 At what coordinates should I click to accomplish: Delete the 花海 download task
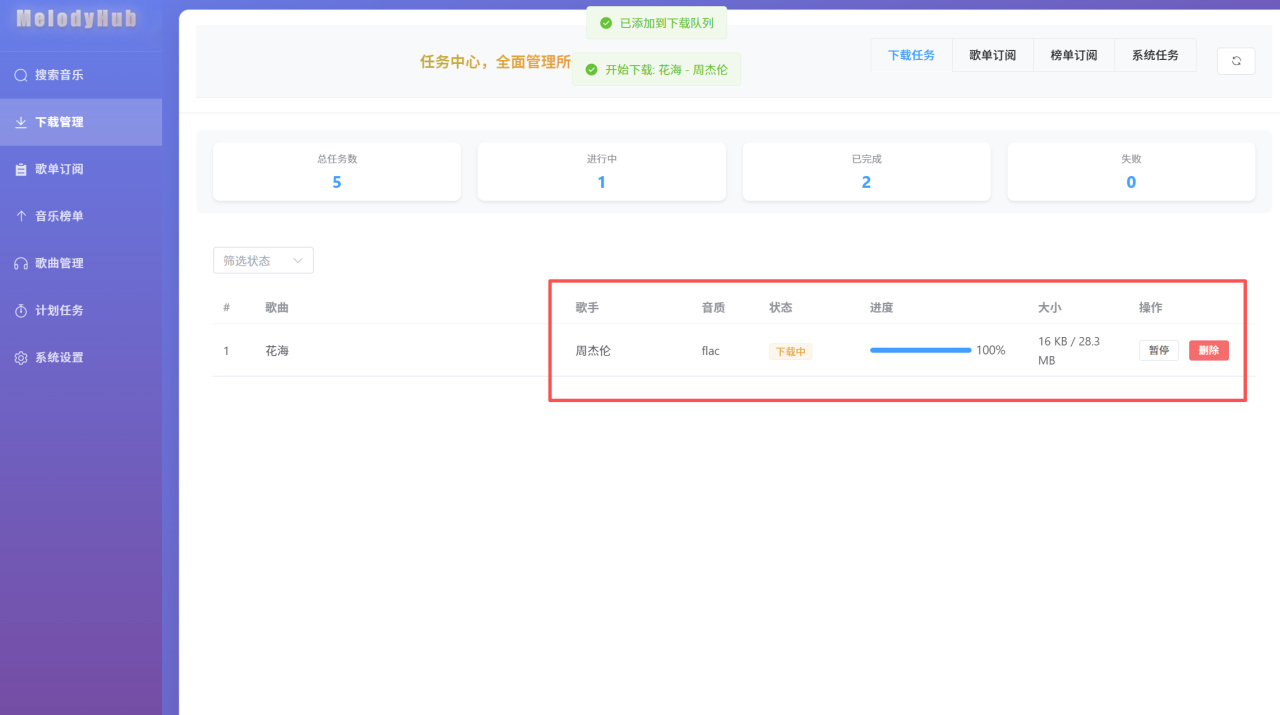(1208, 351)
